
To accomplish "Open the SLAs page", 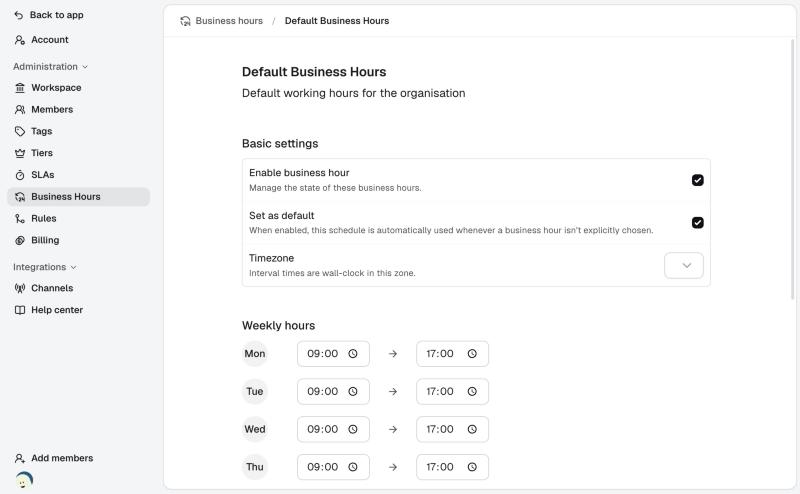I will tap(79, 175).
